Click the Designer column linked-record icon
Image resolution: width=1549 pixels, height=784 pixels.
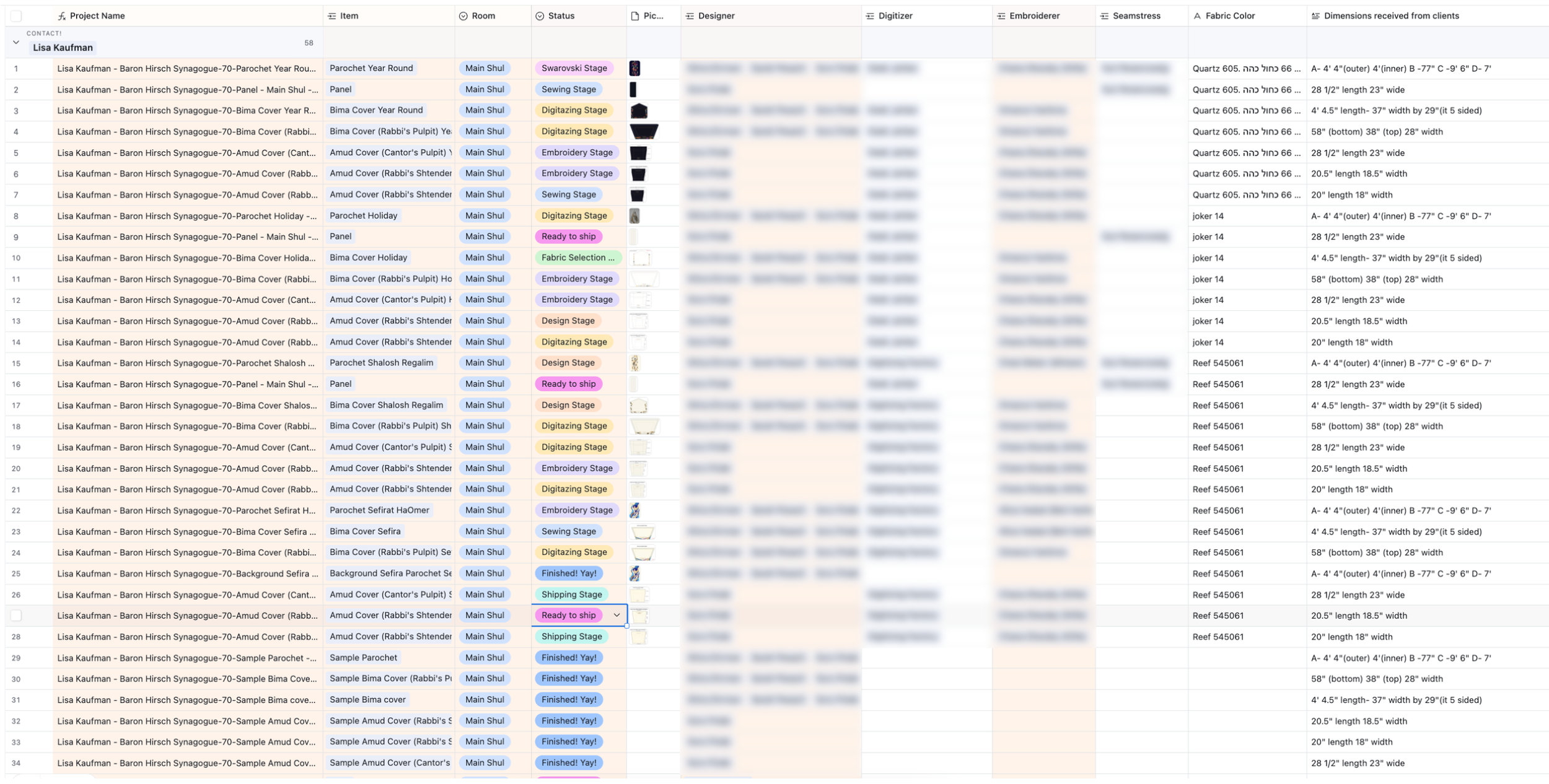point(690,16)
